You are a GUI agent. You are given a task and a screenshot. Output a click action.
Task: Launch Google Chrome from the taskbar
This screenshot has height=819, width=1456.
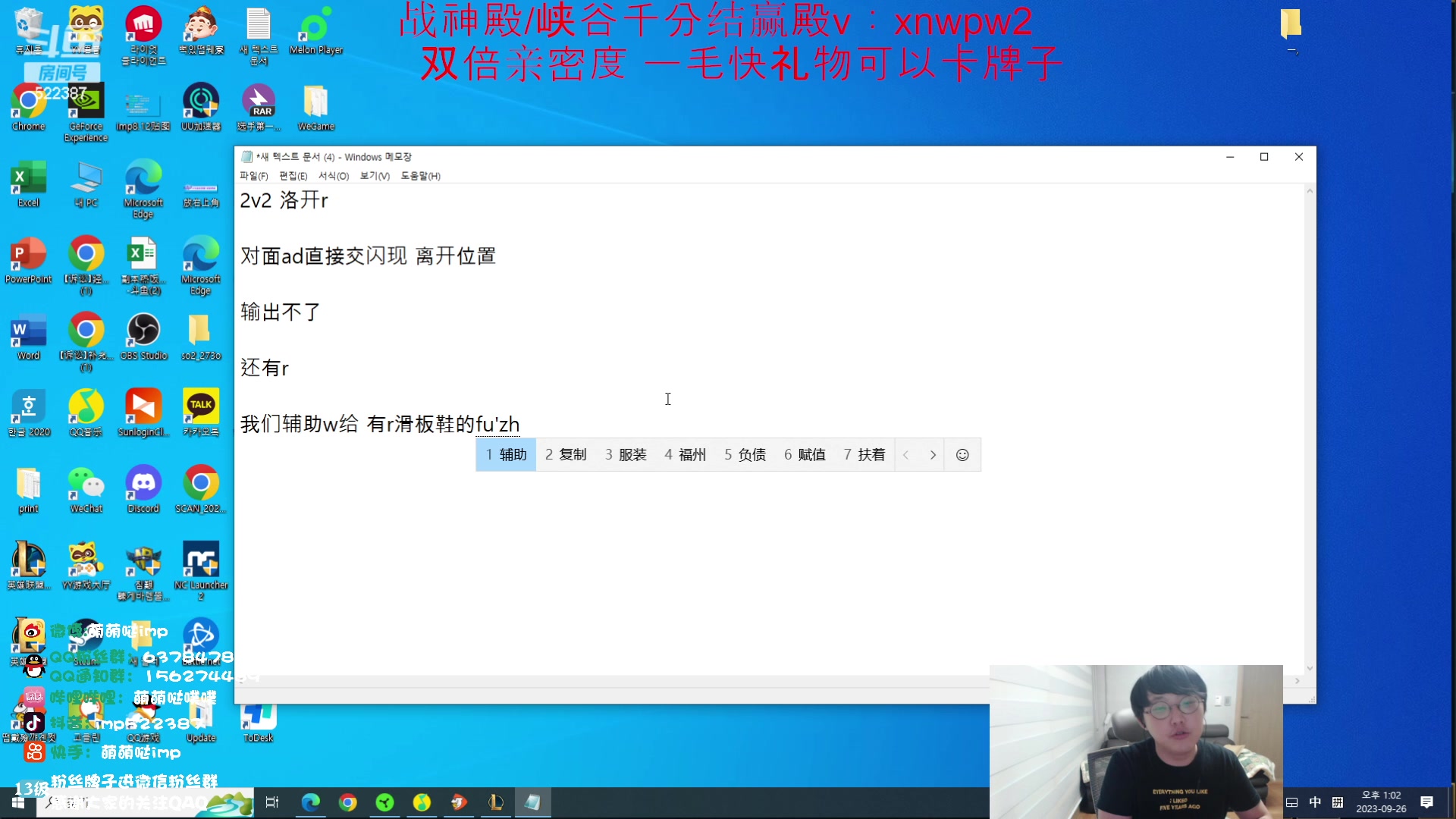click(347, 802)
